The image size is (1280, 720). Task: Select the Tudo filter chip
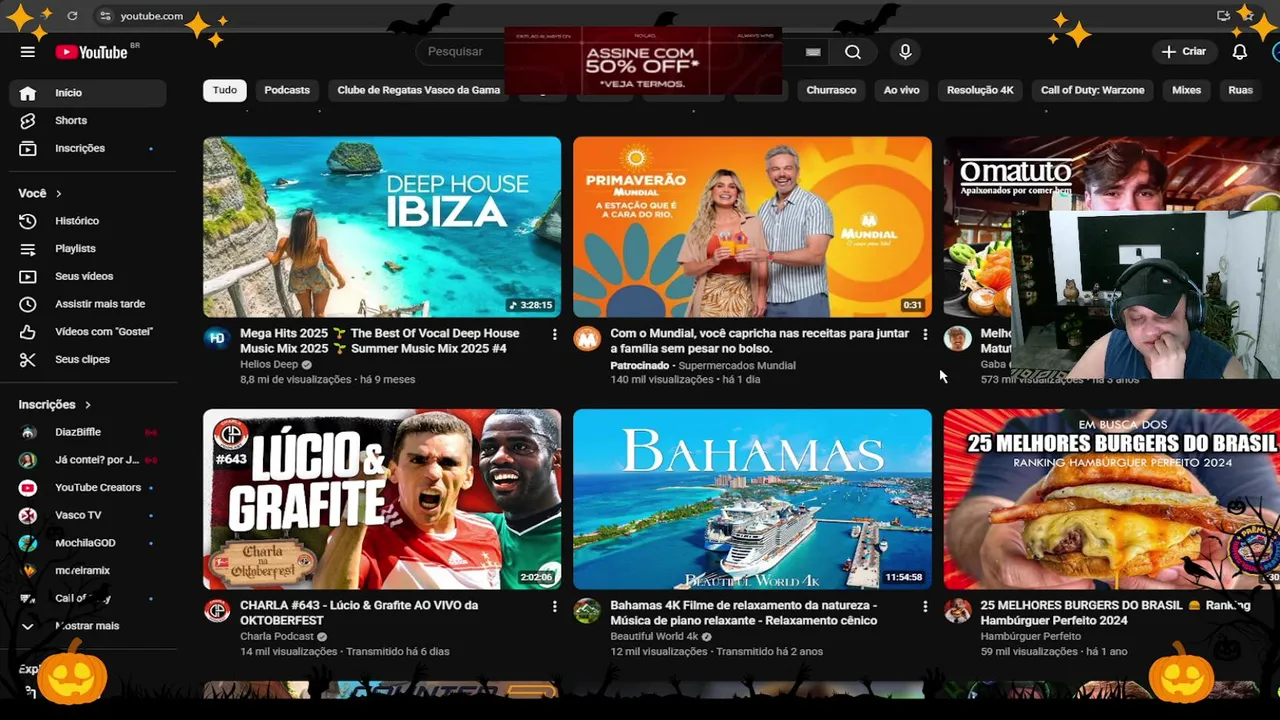pos(225,90)
